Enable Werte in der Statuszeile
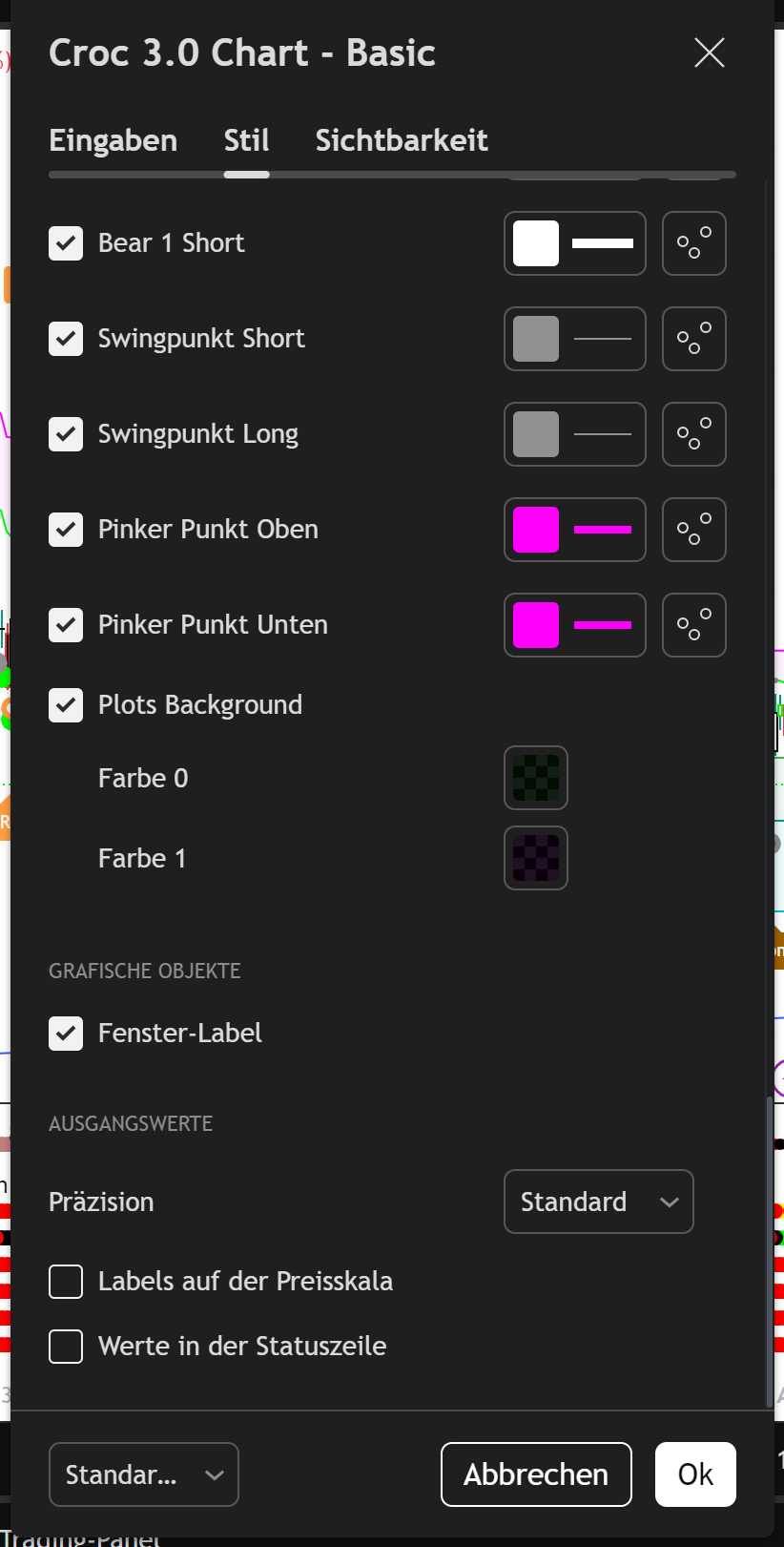784x1547 pixels. 66,1347
